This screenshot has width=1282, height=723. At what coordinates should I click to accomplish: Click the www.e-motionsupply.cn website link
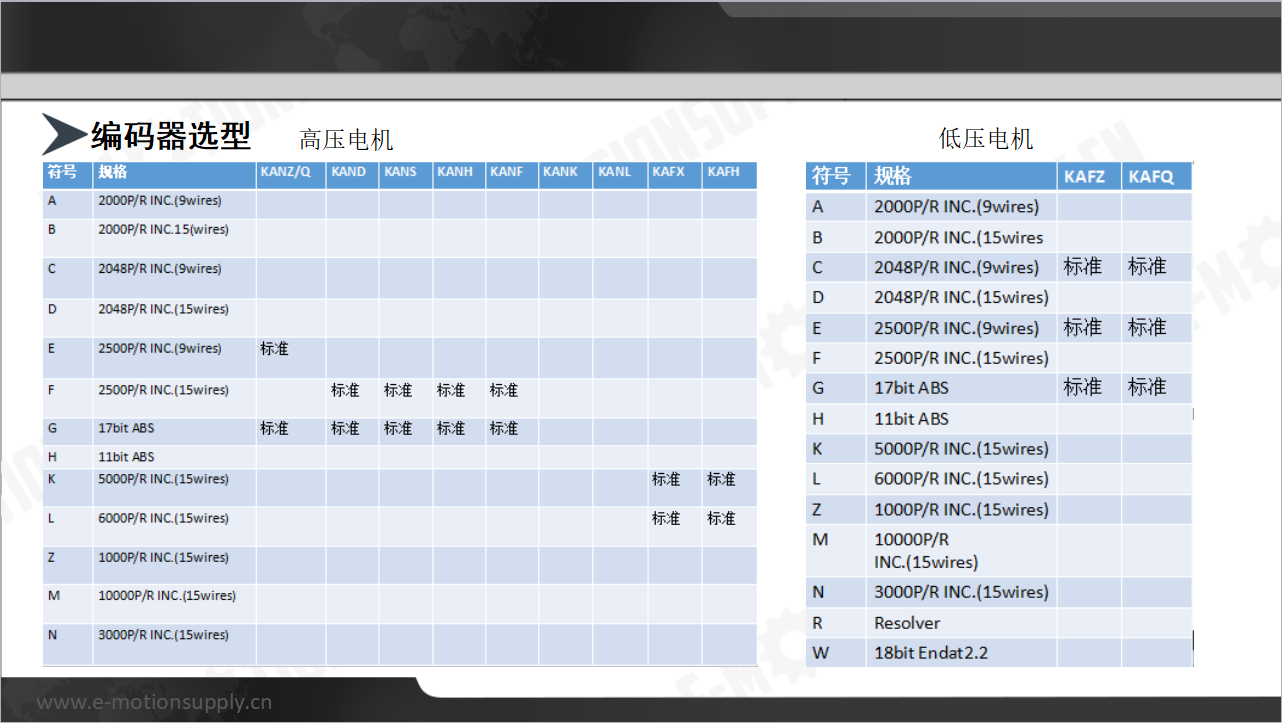[154, 702]
